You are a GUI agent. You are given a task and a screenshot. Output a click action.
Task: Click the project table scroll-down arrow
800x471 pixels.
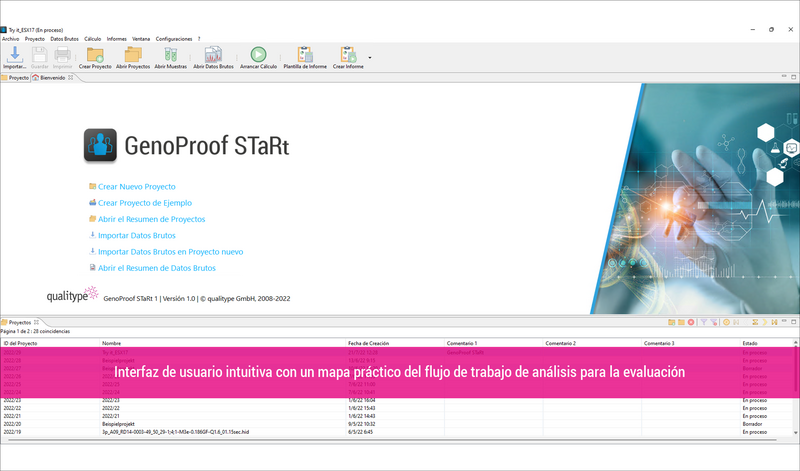tap(795, 432)
